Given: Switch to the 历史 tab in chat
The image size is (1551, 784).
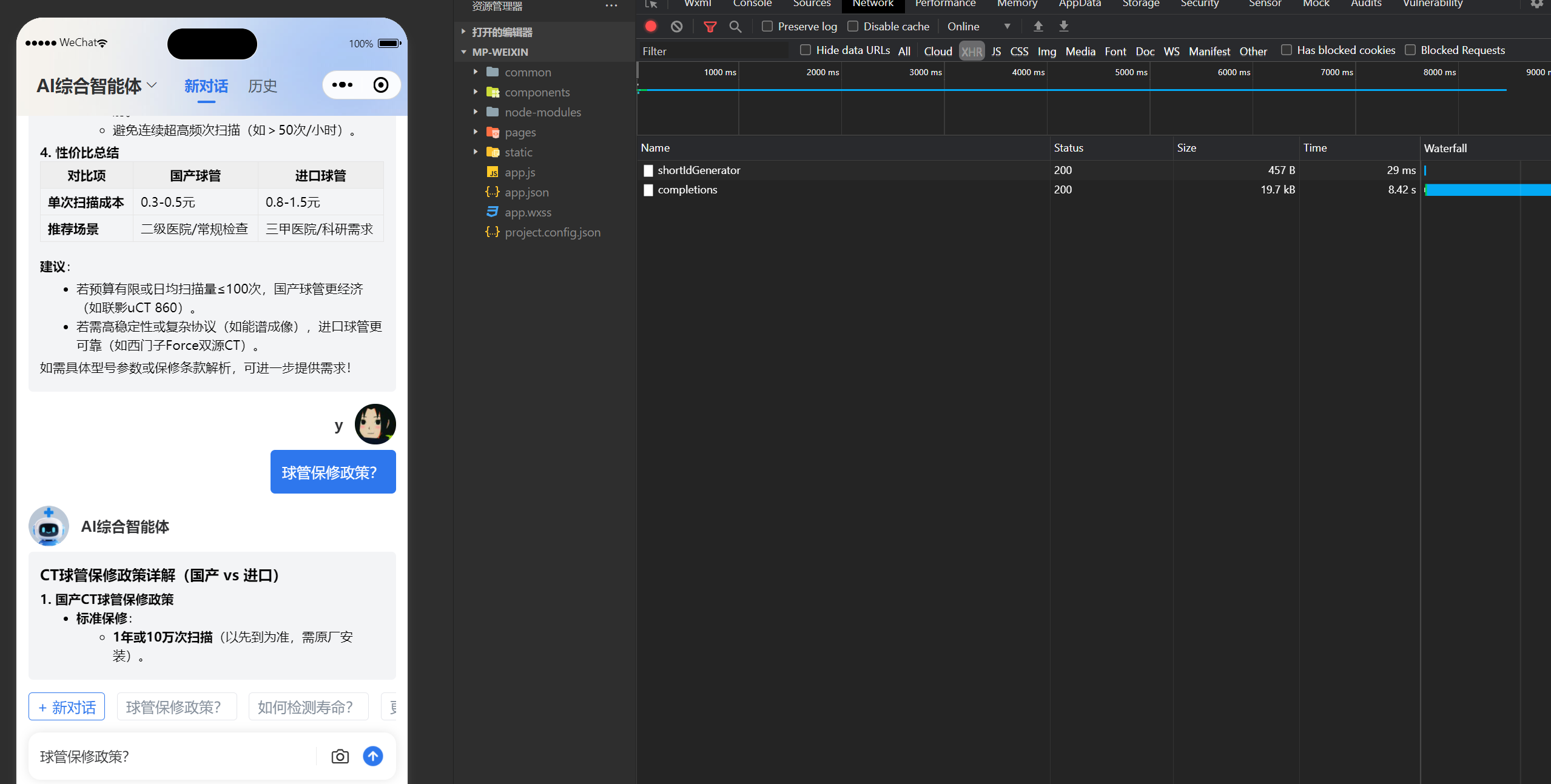Looking at the screenshot, I should (262, 86).
